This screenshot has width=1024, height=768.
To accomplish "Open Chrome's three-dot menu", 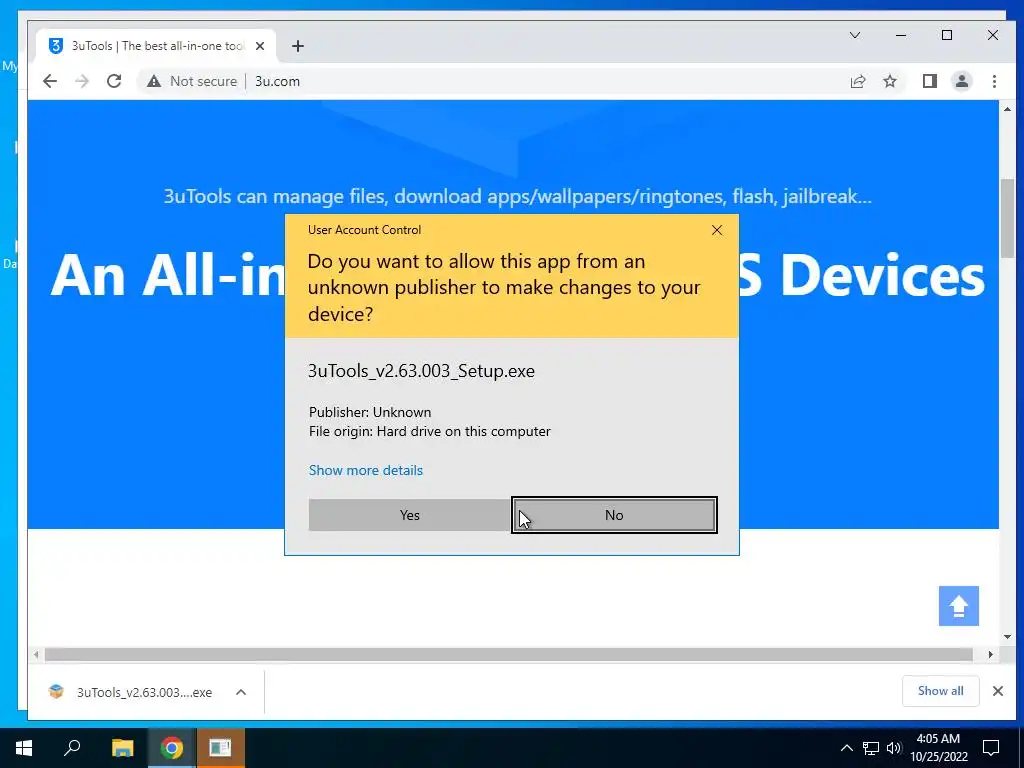I will [994, 81].
